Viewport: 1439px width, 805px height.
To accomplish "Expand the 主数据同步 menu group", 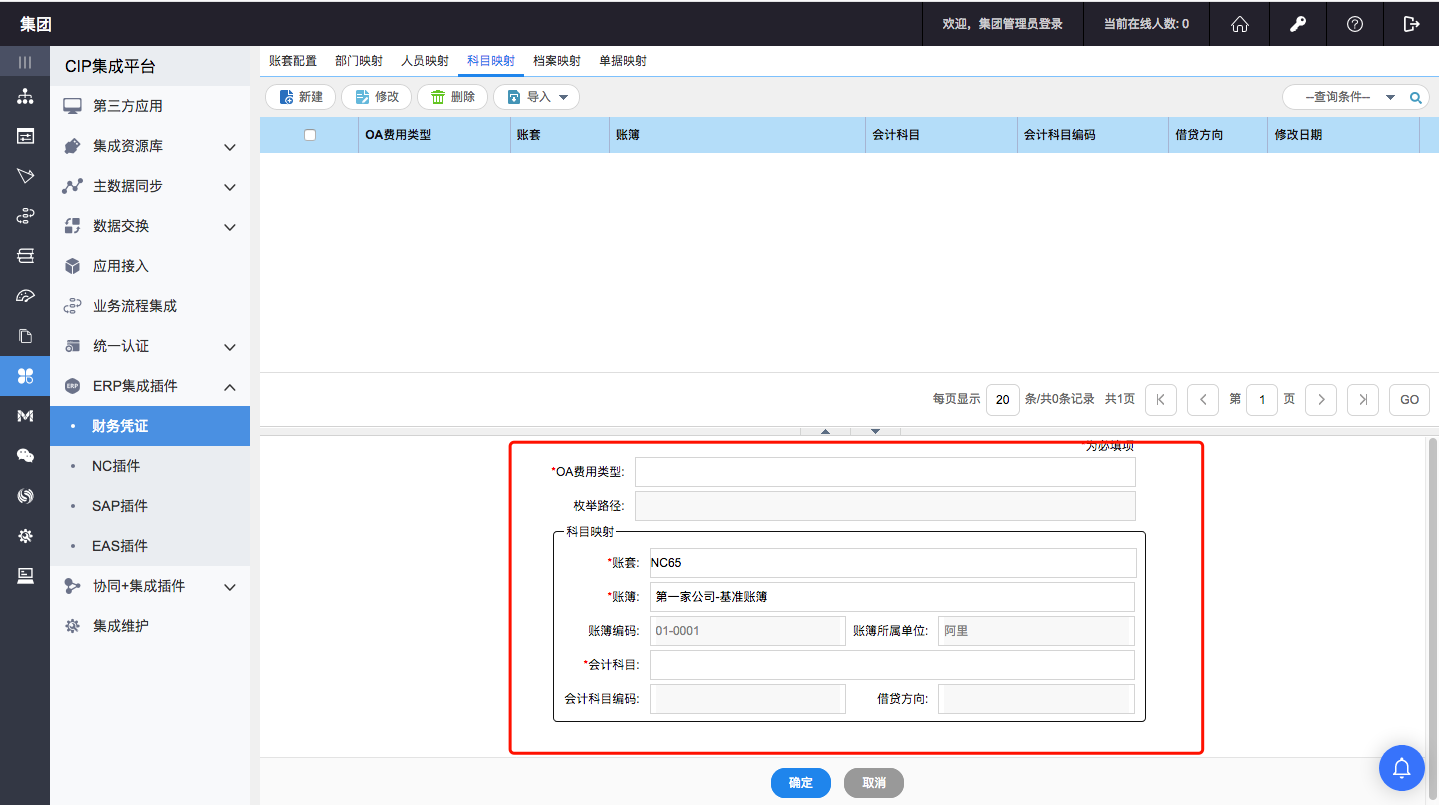I will (229, 187).
